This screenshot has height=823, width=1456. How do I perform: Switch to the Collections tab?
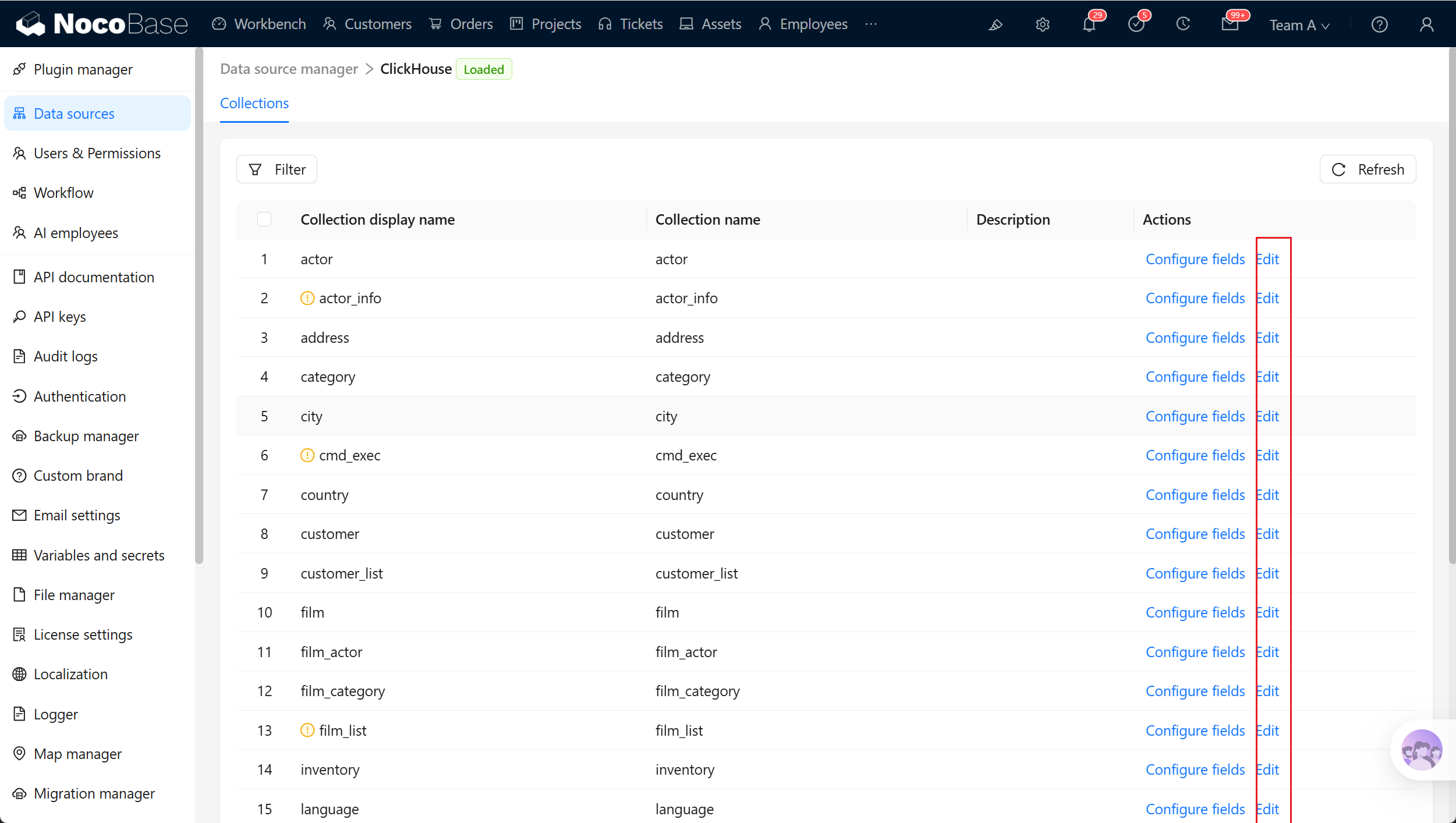[x=254, y=103]
